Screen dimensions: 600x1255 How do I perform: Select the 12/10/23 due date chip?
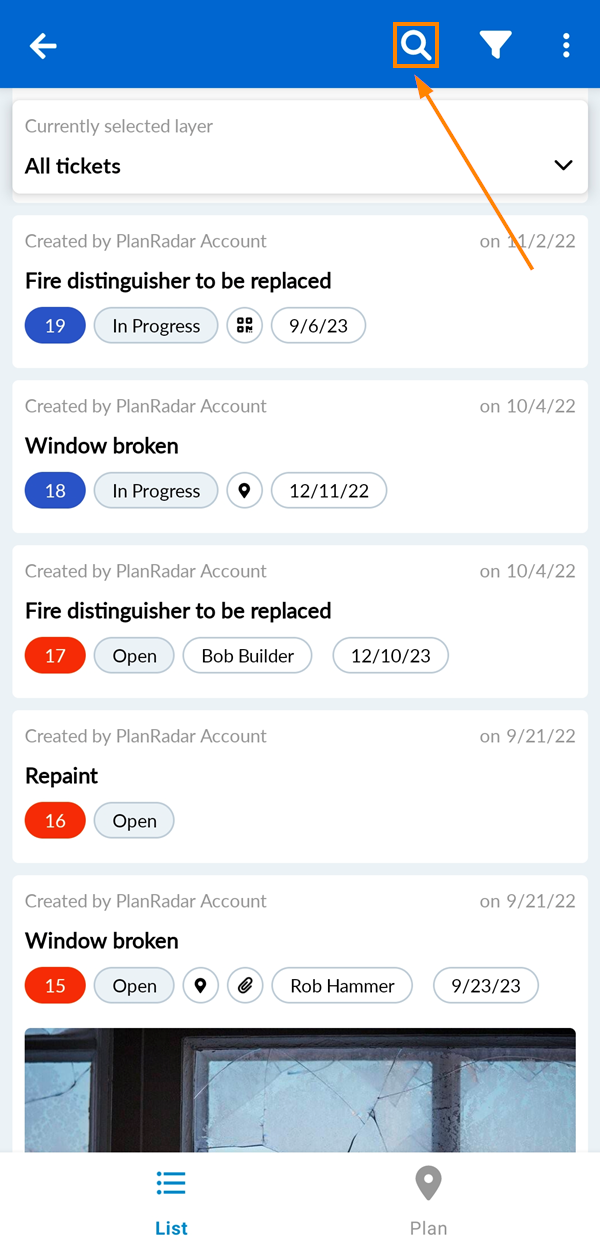click(x=390, y=656)
